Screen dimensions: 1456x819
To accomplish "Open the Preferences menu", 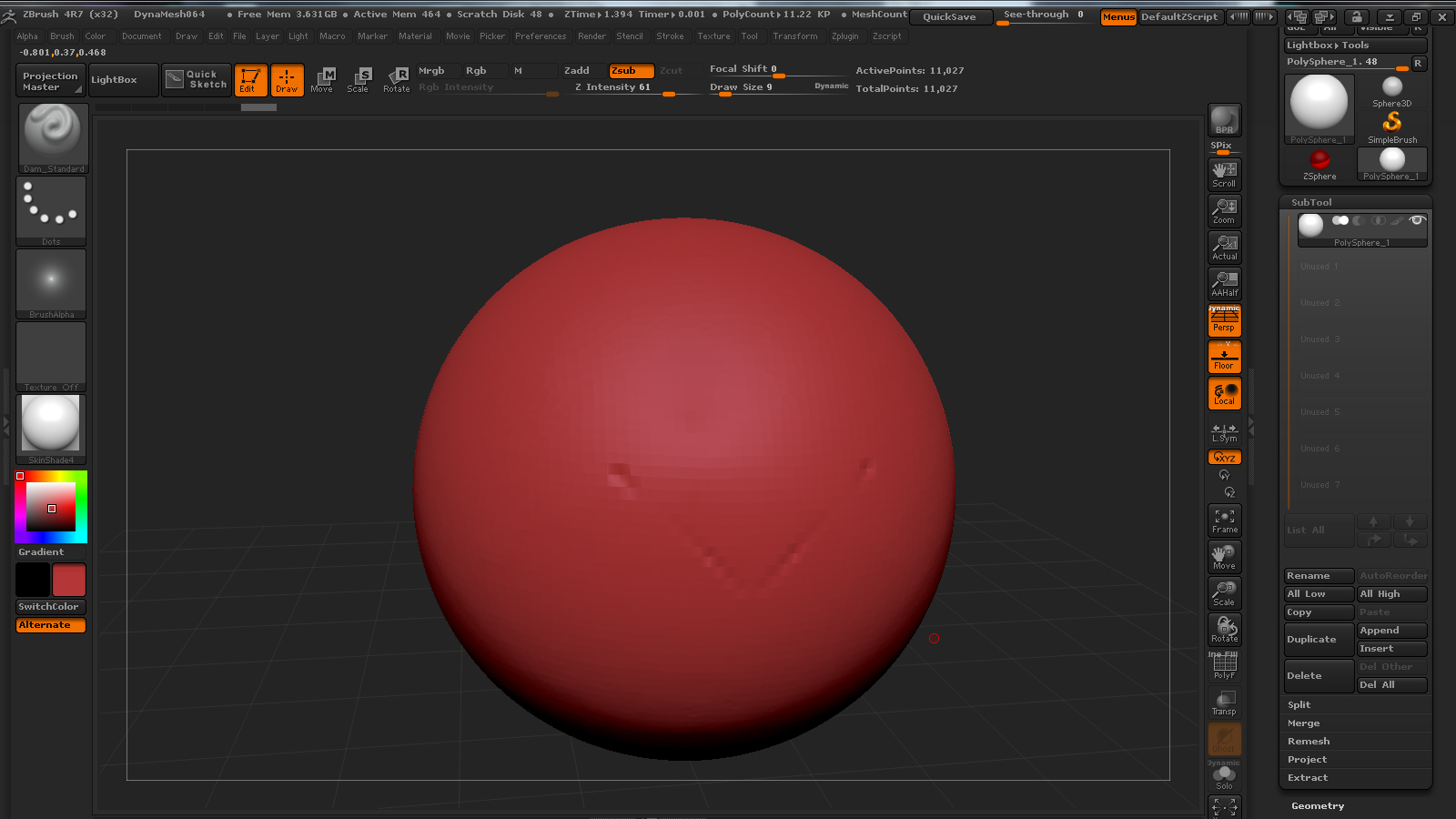I will 540,36.
